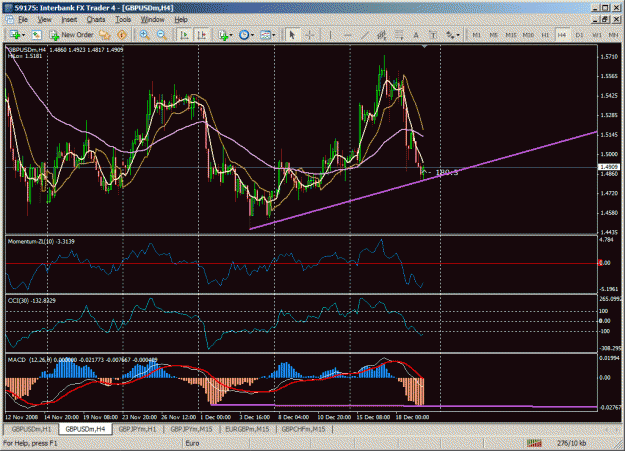
Task: Zoom out of the chart
Action: coord(161,35)
